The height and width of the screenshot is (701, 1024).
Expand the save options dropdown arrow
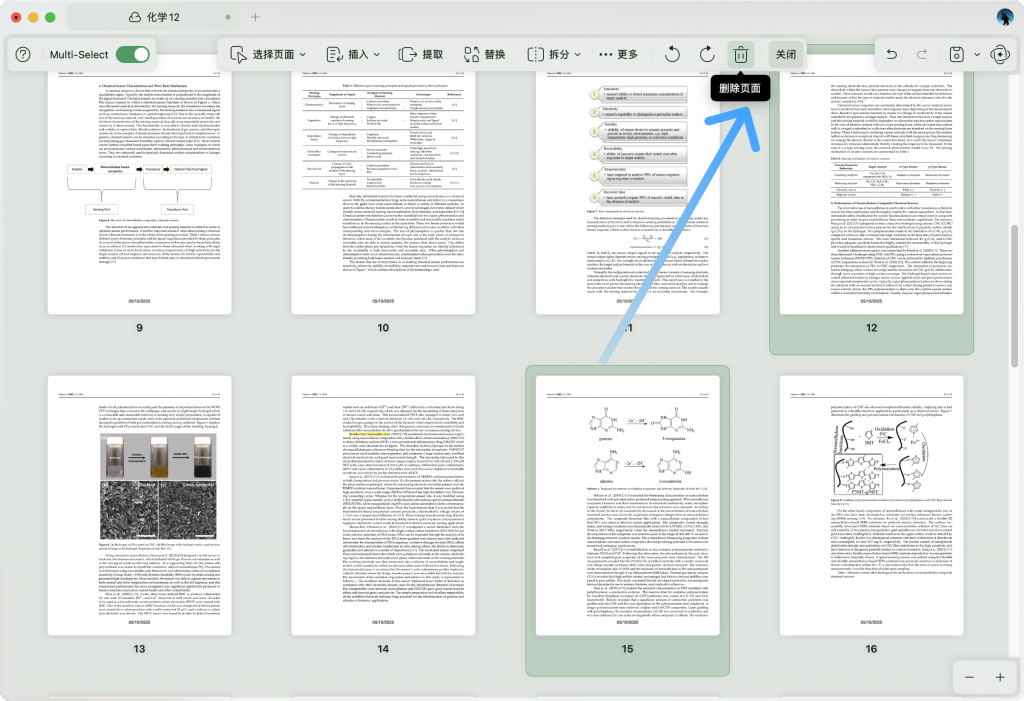pyautogui.click(x=977, y=54)
